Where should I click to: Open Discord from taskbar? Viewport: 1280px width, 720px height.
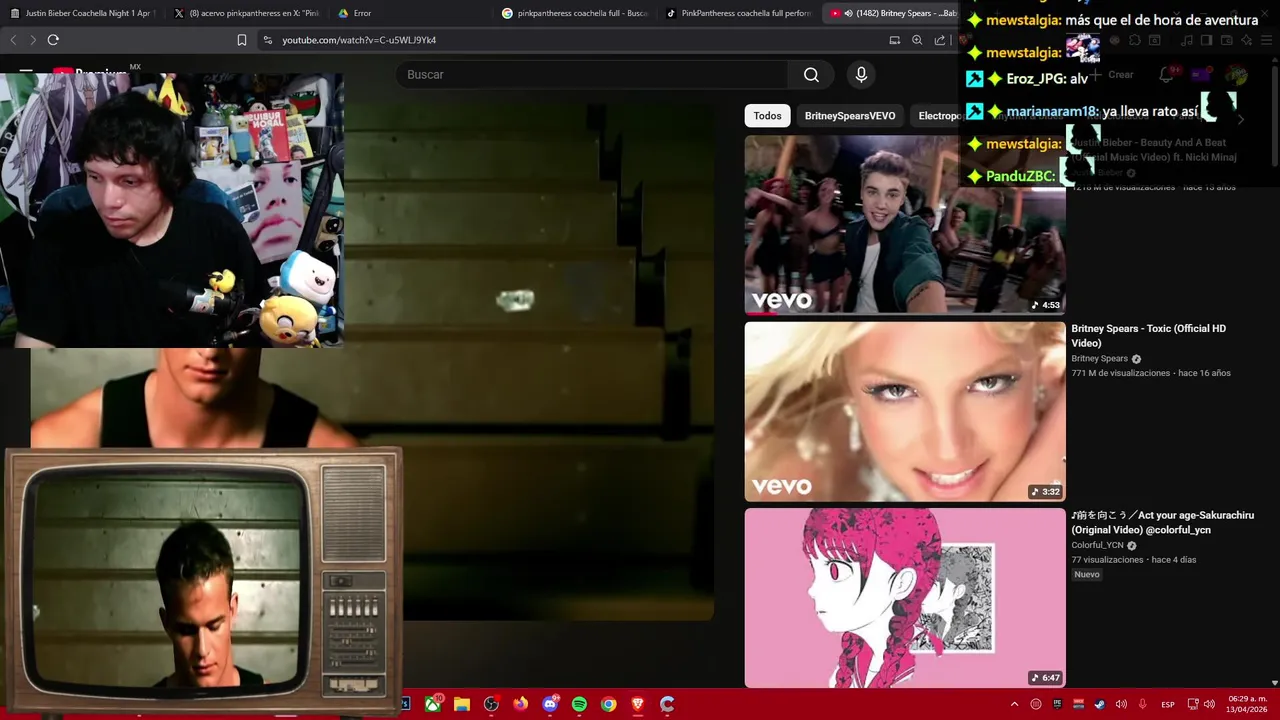tap(550, 704)
